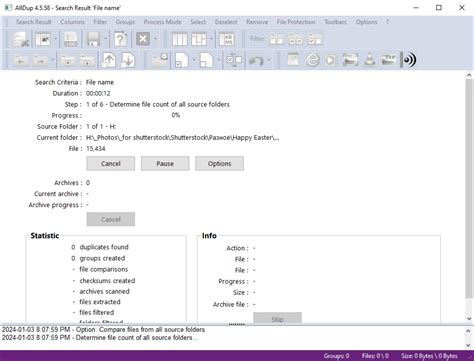The image size is (474, 361).
Task: Click the blank page deselect icon
Action: click(x=206, y=60)
